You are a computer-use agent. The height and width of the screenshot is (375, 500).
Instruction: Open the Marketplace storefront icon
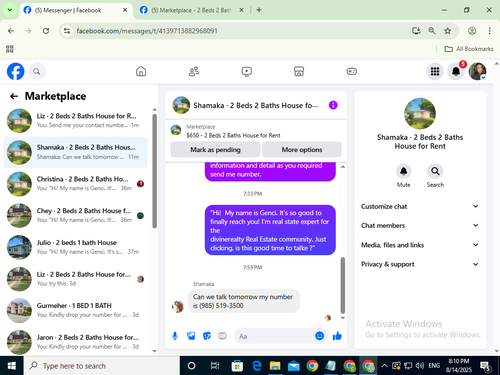(x=299, y=71)
